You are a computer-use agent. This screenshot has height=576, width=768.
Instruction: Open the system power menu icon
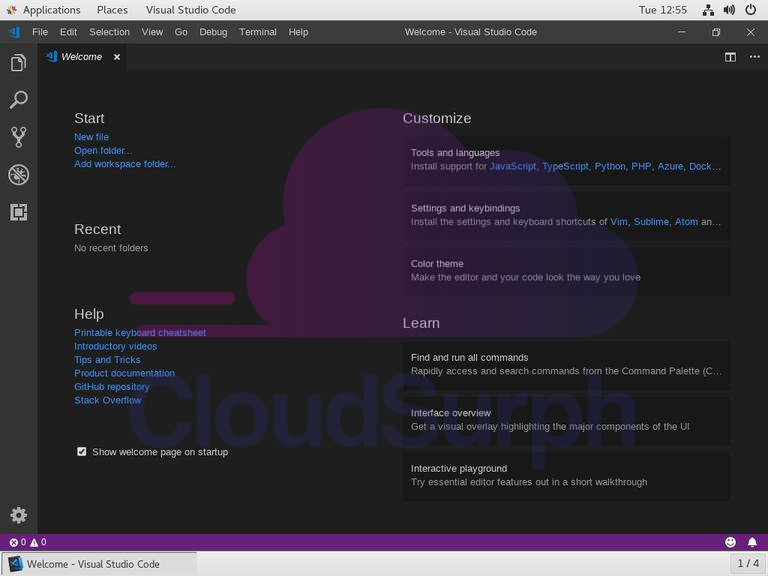(x=750, y=10)
